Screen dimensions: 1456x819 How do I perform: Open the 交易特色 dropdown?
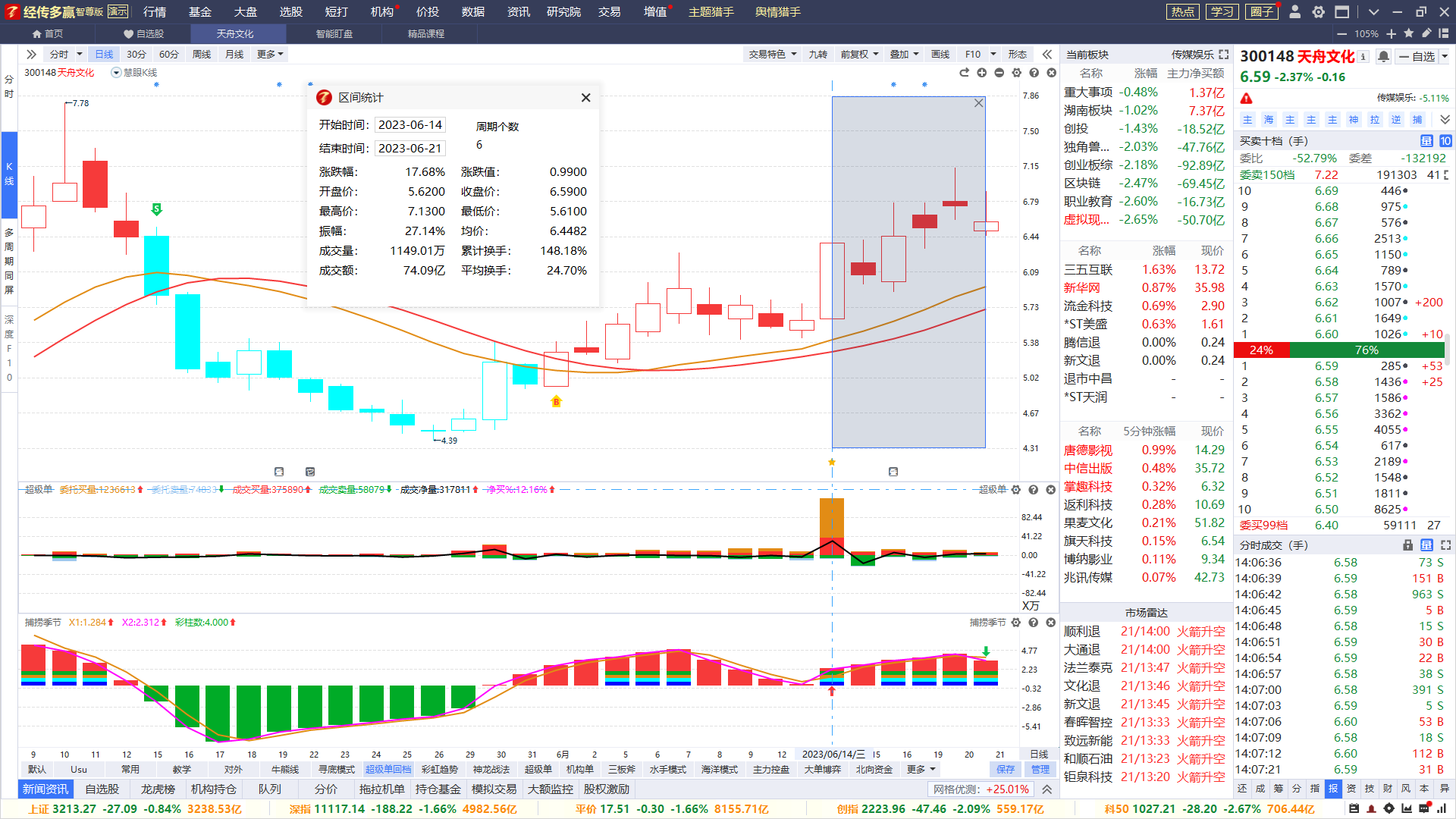coord(773,55)
